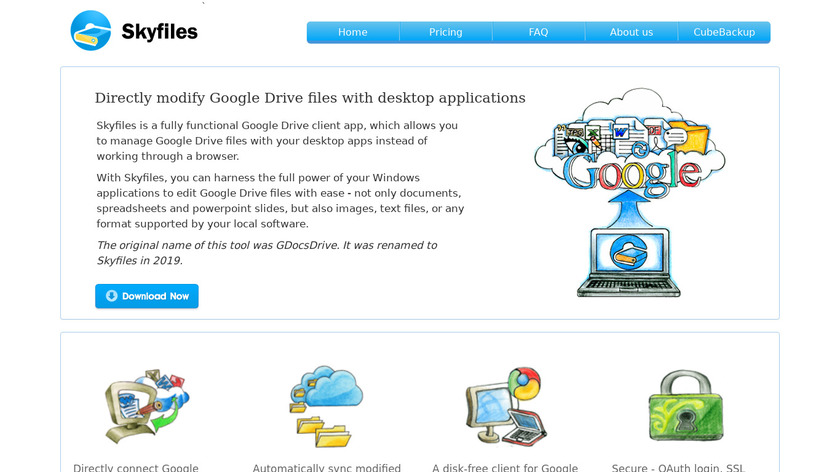The image size is (840, 472).
Task: Click the heading 'Directly modify Google Drive files'
Action: click(x=310, y=98)
